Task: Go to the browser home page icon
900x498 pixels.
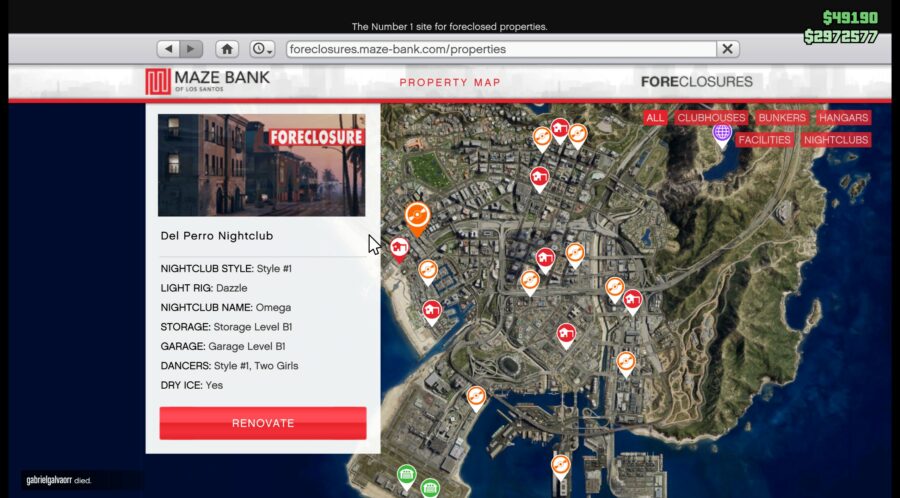Action: point(227,49)
